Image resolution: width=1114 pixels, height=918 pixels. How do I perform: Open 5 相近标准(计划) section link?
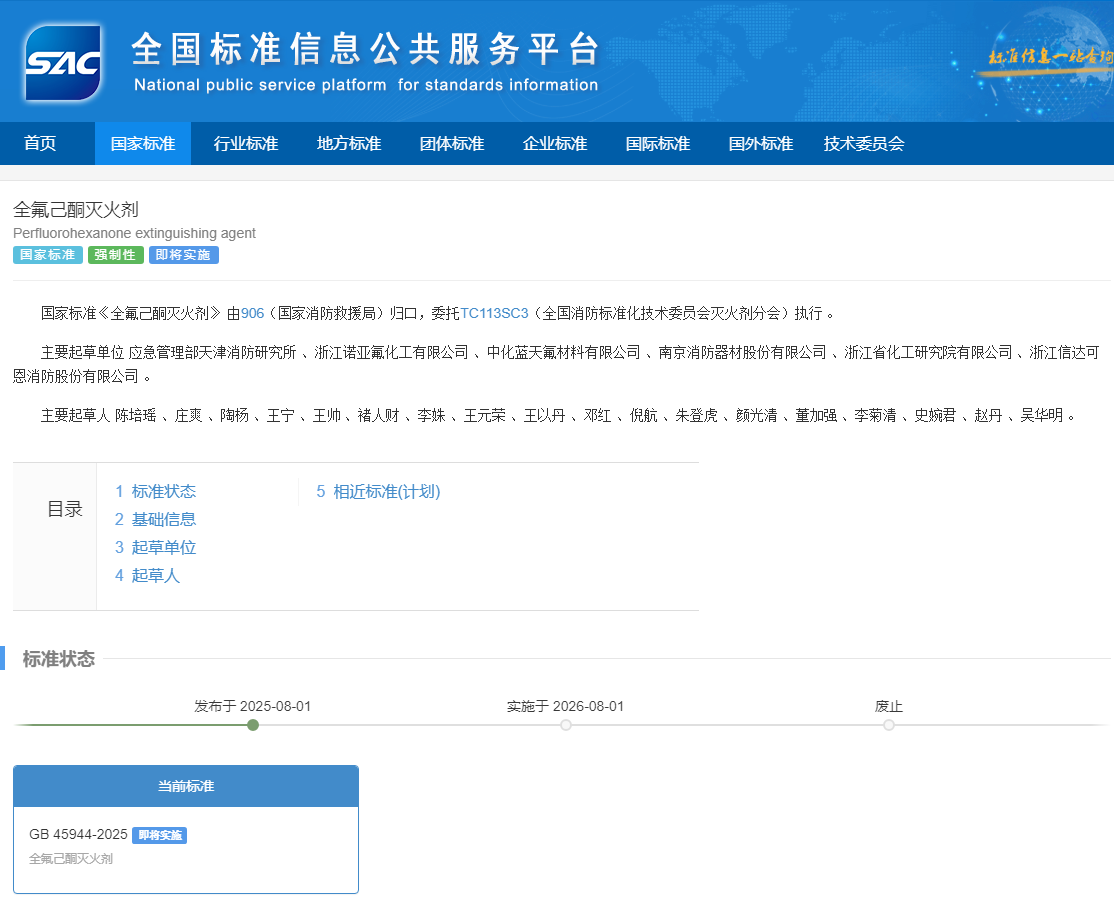378,492
